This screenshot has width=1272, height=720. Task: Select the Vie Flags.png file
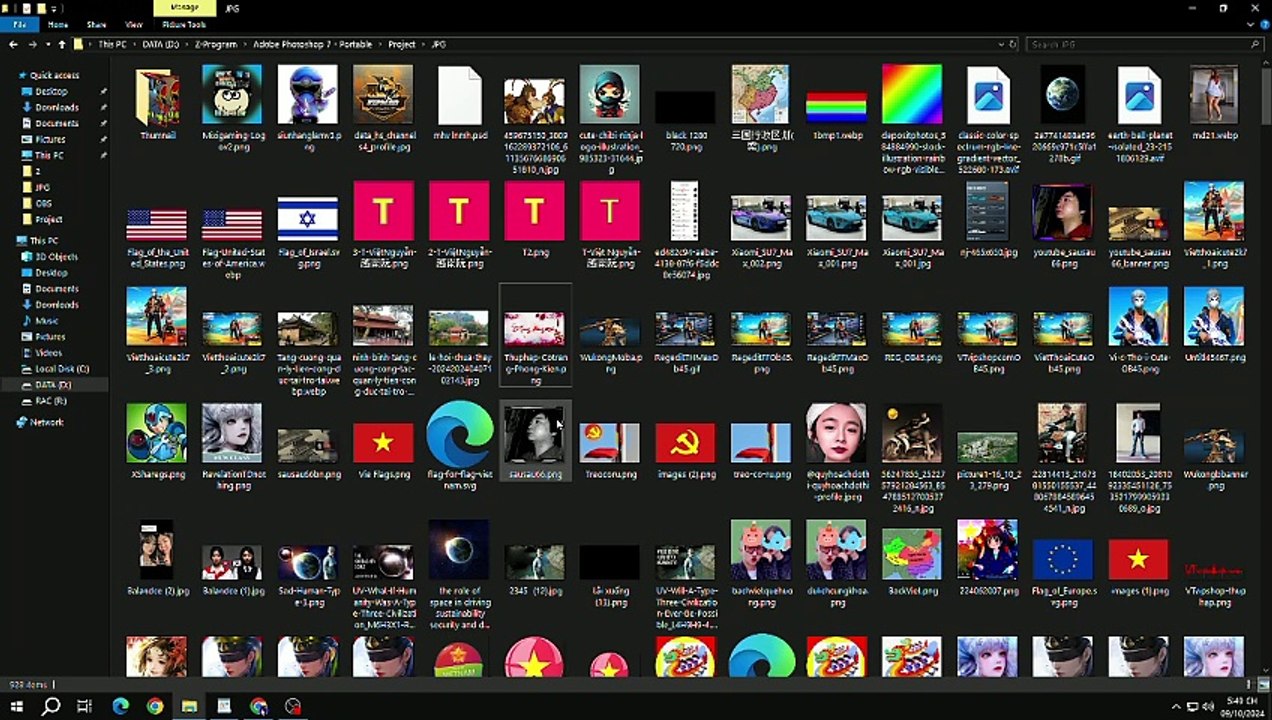[383, 451]
